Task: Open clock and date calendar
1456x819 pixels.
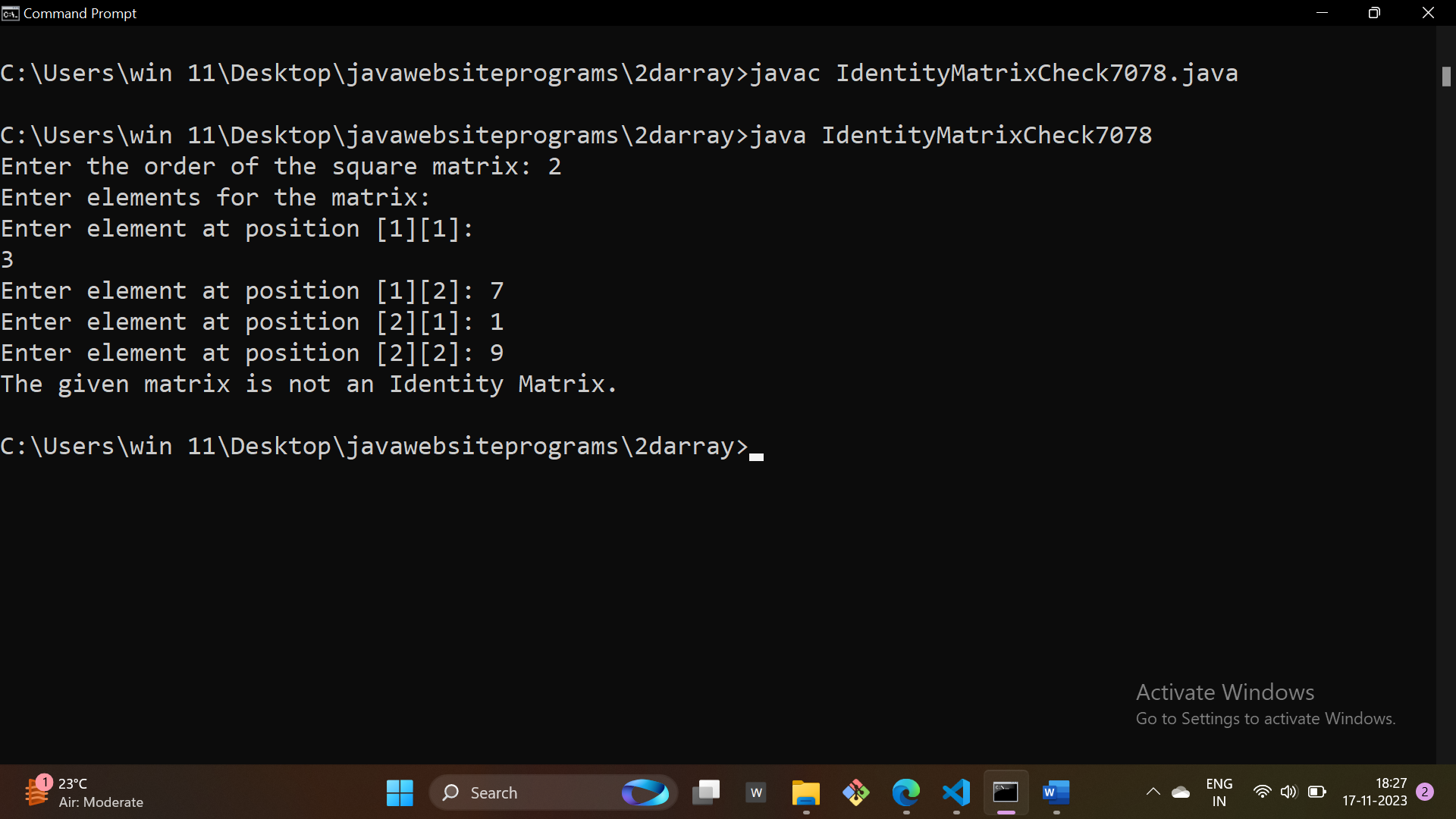Action: pos(1374,792)
